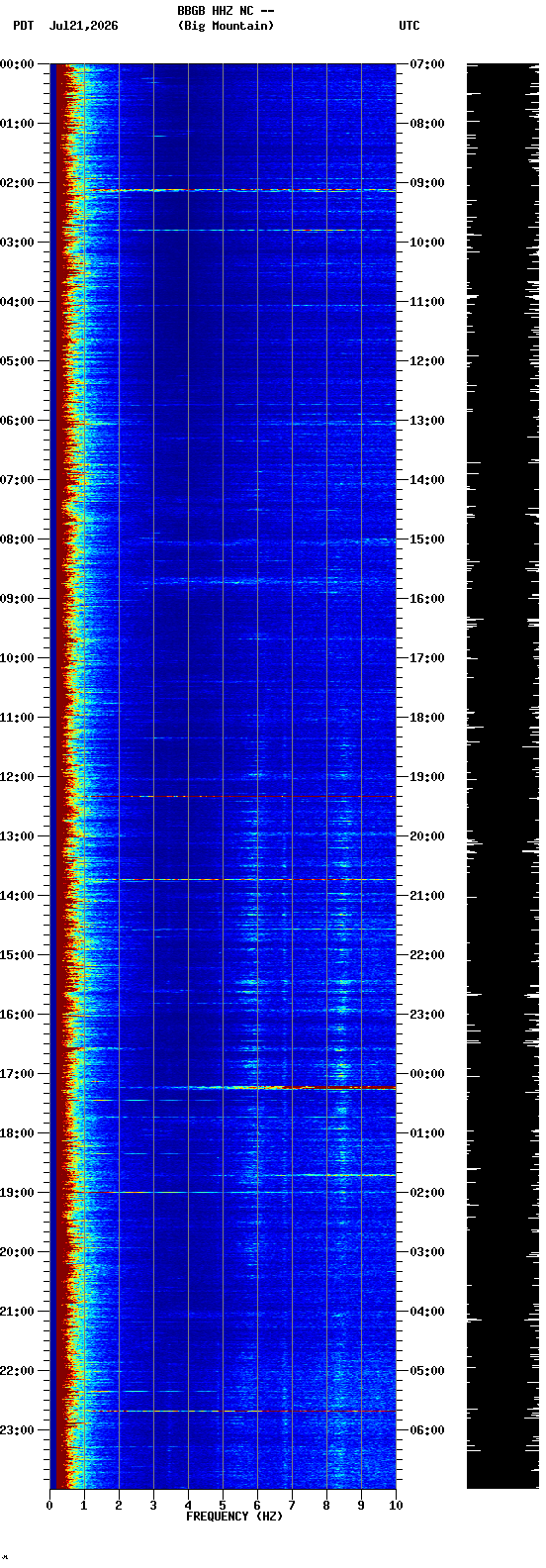This screenshot has width=546, height=1568.
Task: Click the PDT time label '06:00'
Action: click(17, 421)
